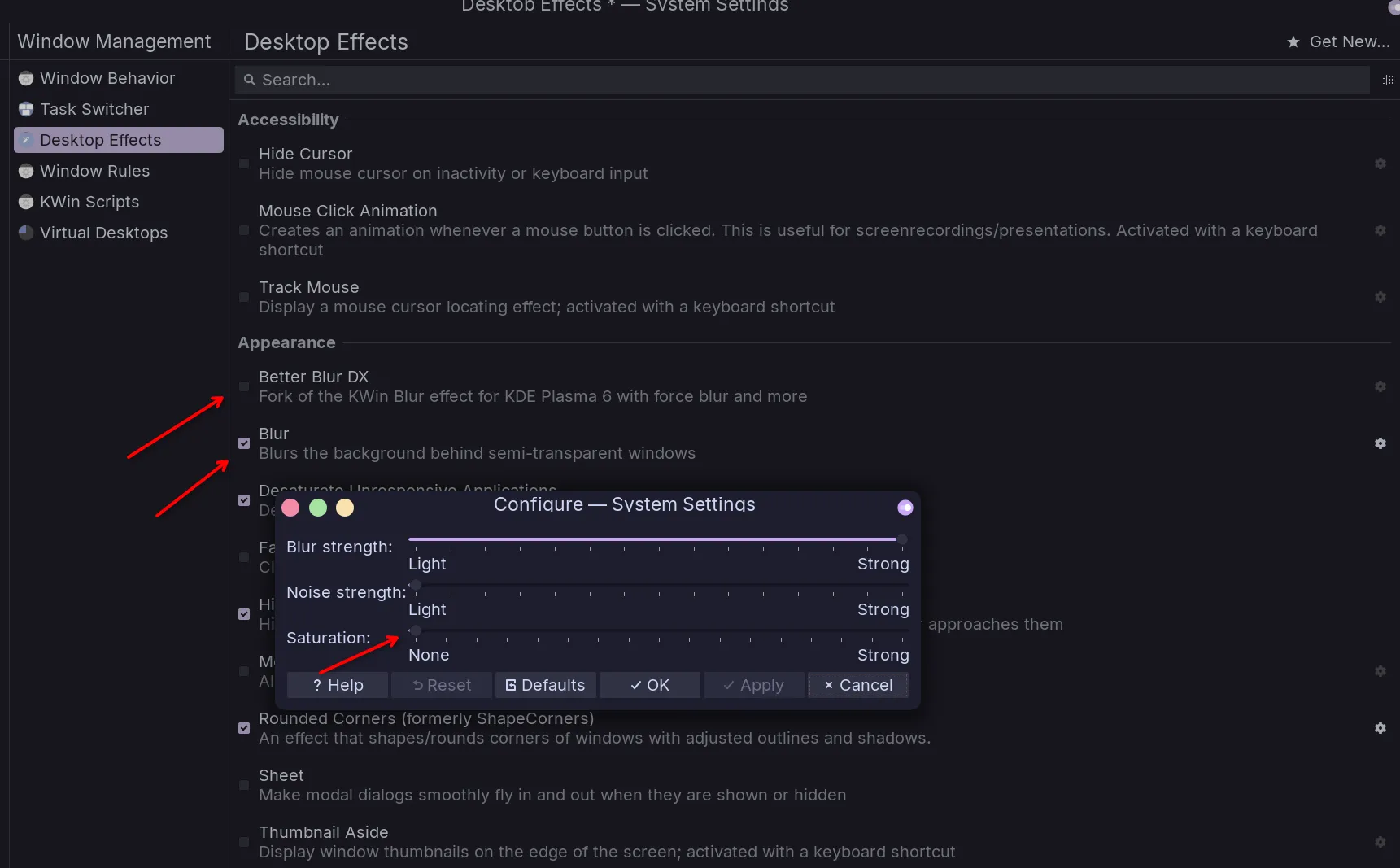The height and width of the screenshot is (868, 1400).
Task: Open Virtual Desktops page
Action: pos(118,233)
